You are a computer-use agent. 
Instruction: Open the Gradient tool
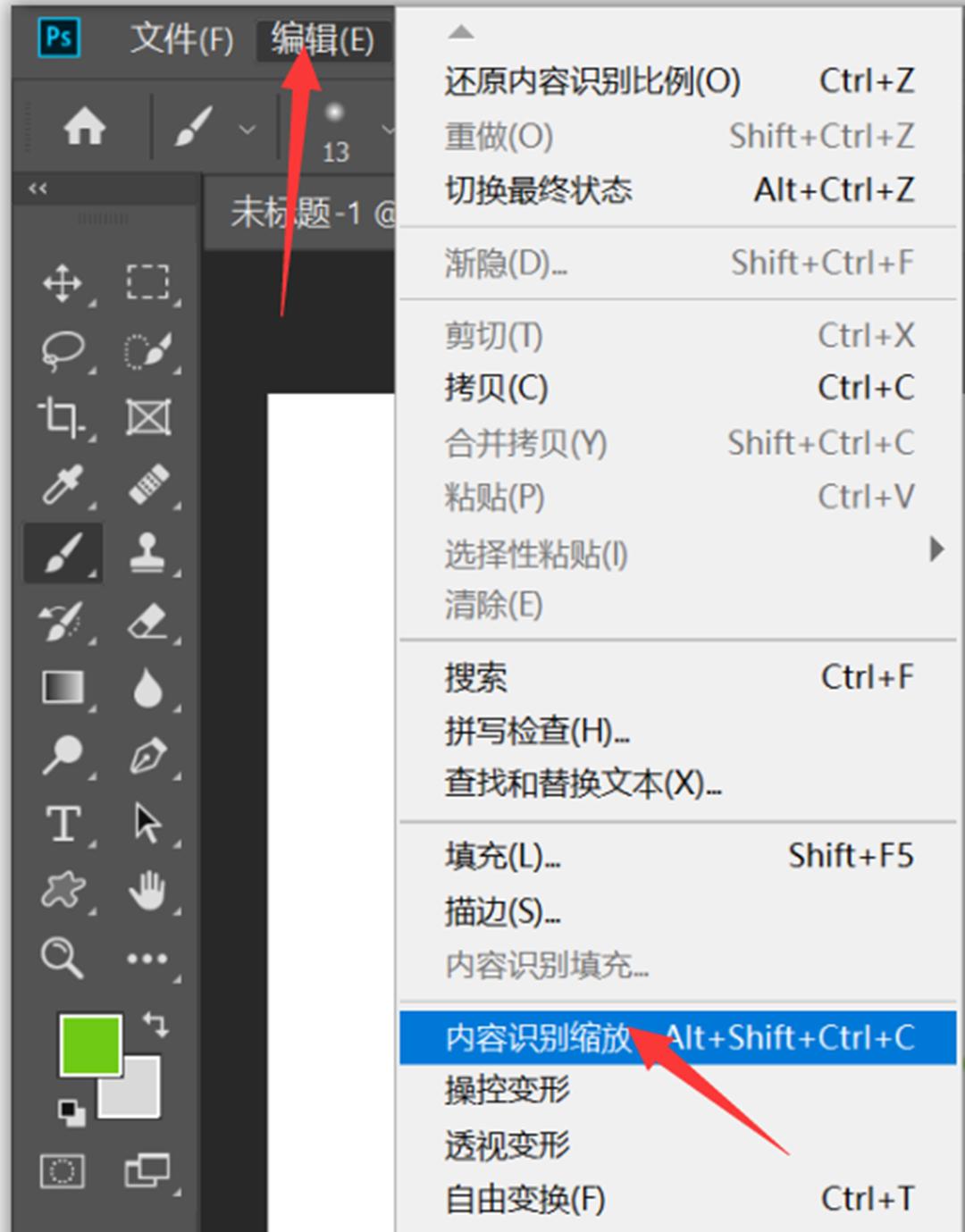(63, 688)
